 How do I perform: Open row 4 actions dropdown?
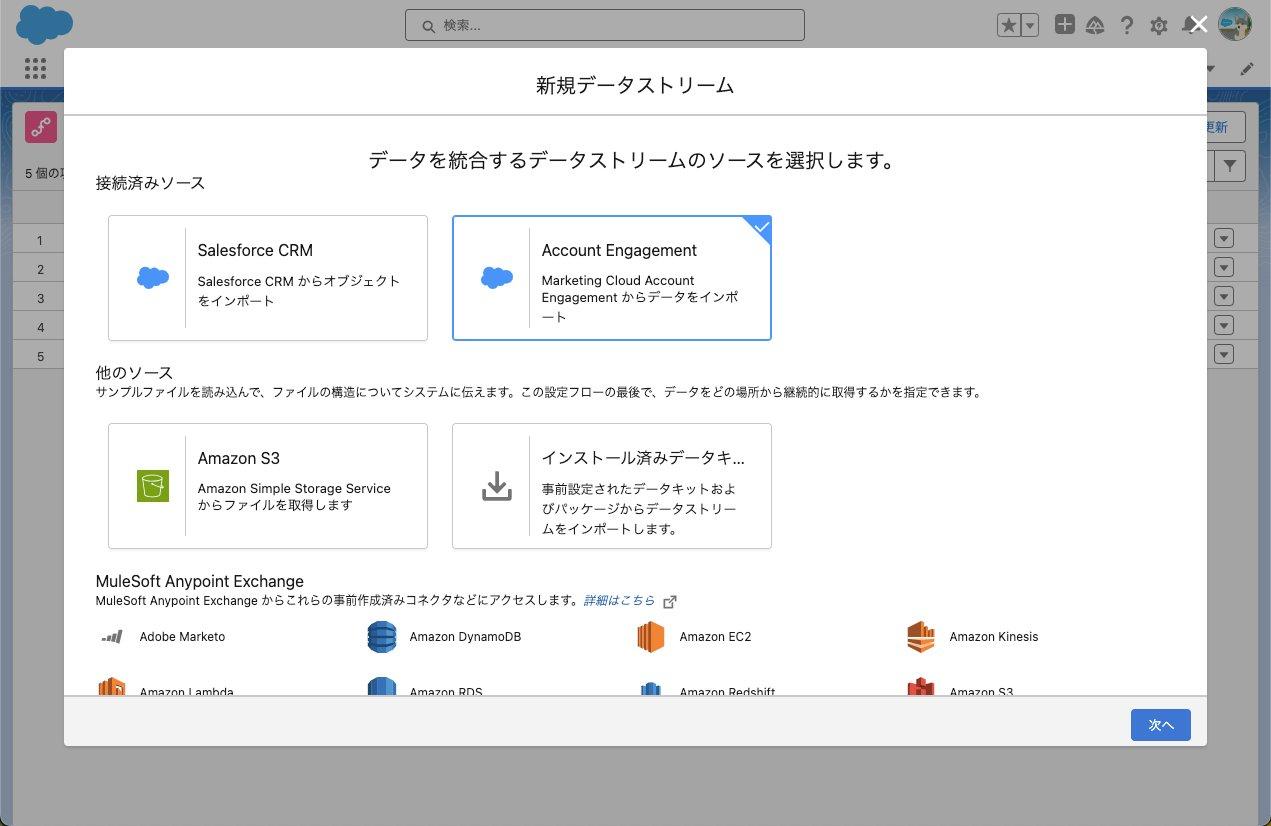click(x=1224, y=326)
